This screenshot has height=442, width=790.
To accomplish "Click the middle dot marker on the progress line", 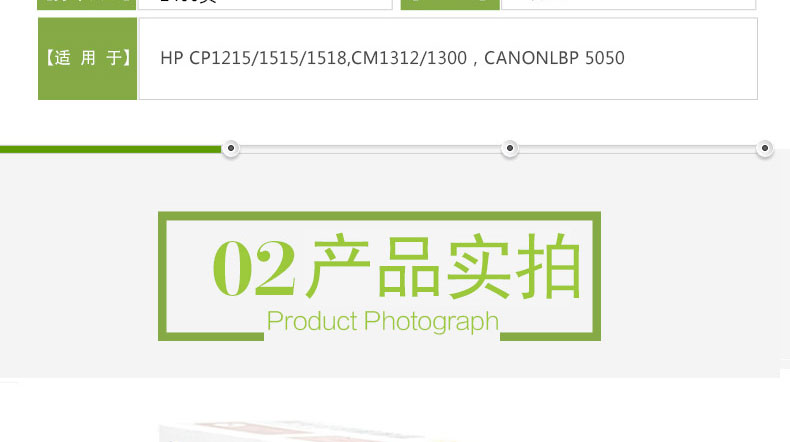I will [510, 148].
